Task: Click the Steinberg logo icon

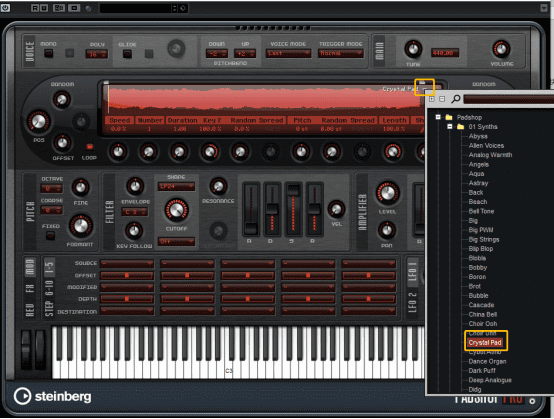Action: point(22,396)
